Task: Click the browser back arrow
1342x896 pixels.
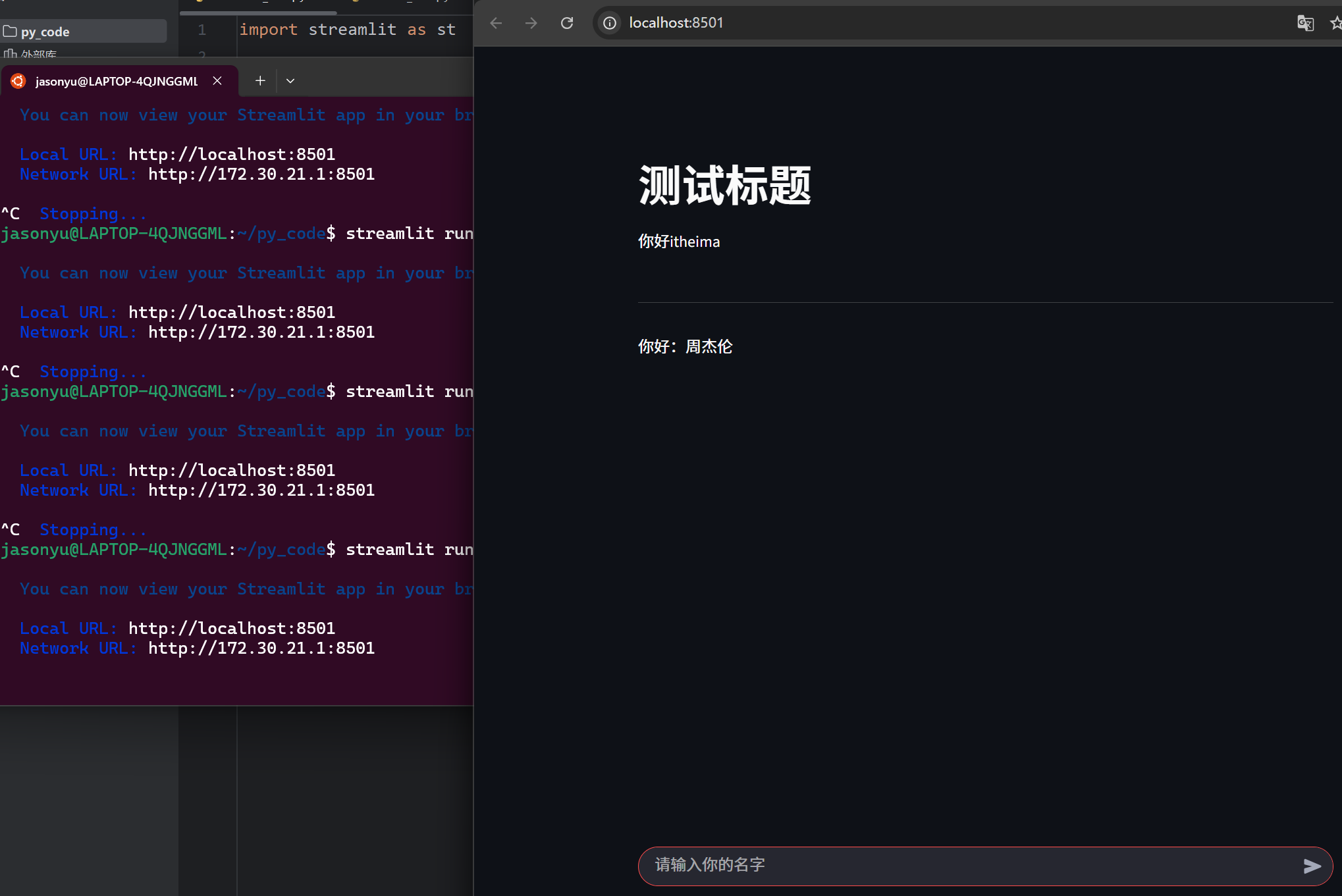Action: tap(497, 23)
